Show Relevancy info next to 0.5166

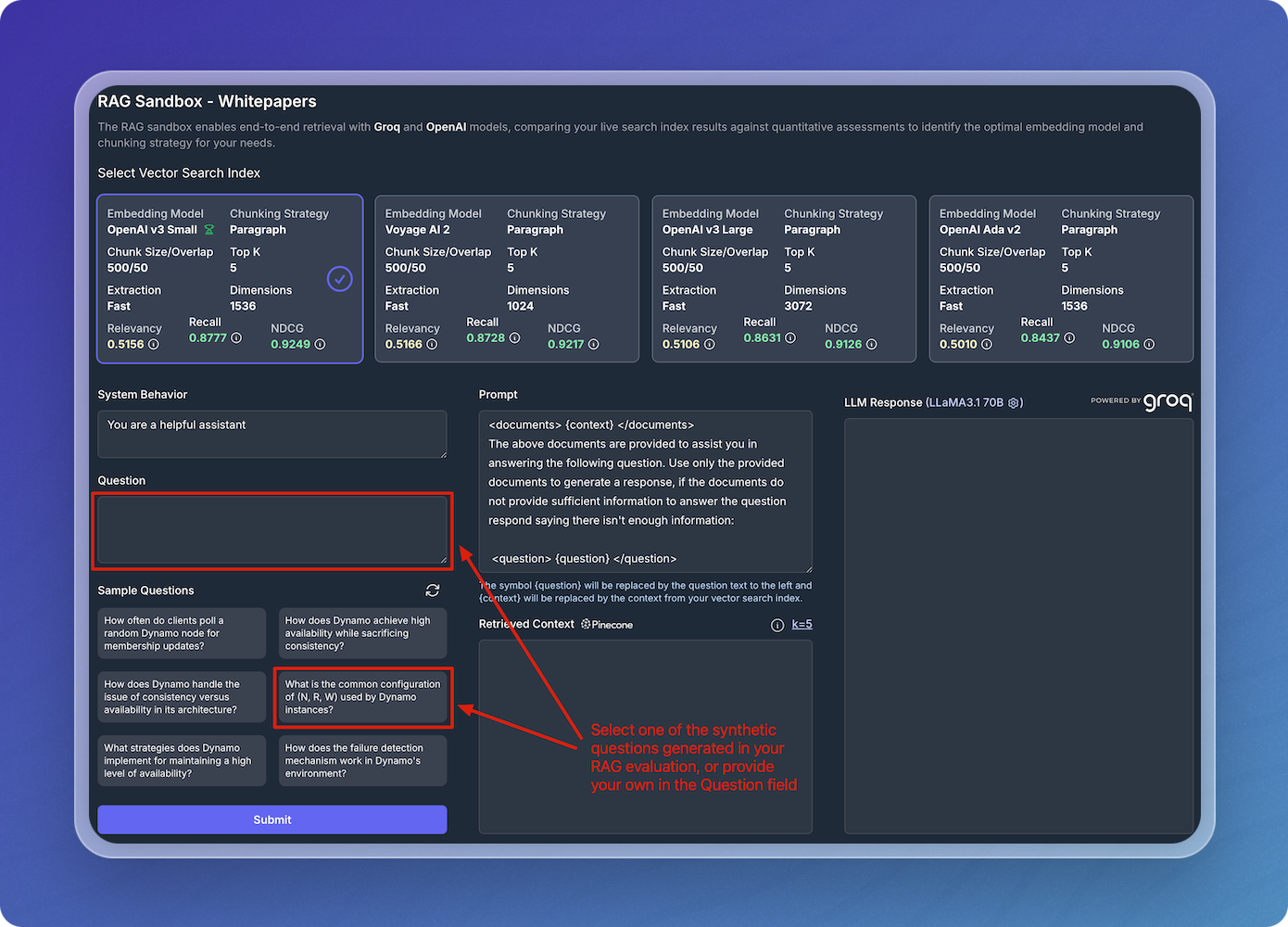[x=432, y=344]
